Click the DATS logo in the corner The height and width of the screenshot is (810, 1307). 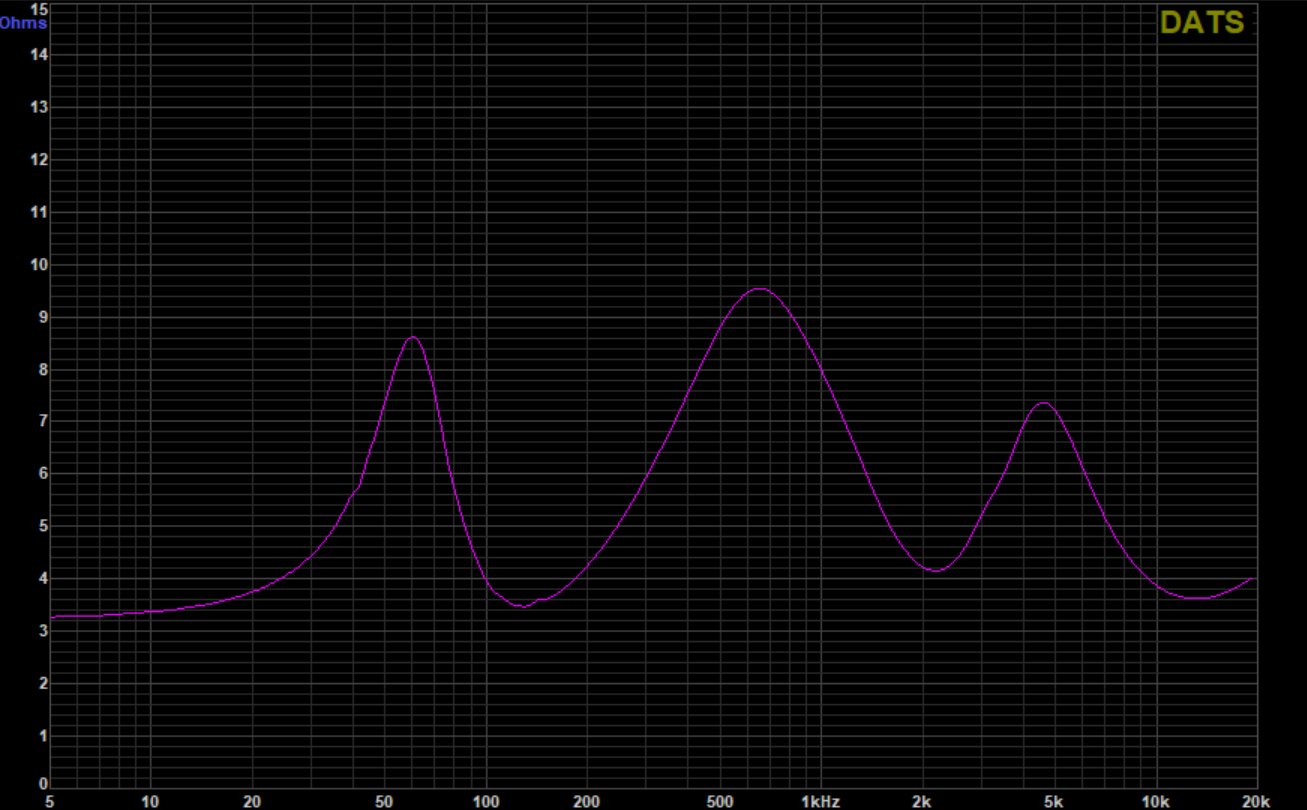[x=1202, y=23]
